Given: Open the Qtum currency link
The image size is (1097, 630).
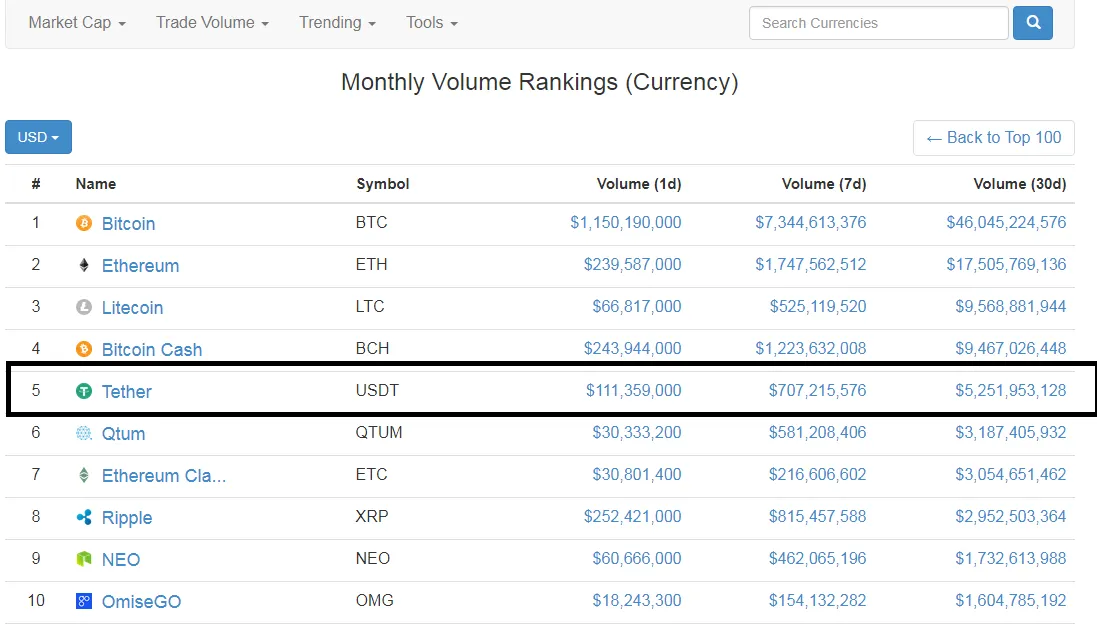Looking at the screenshot, I should point(123,434).
